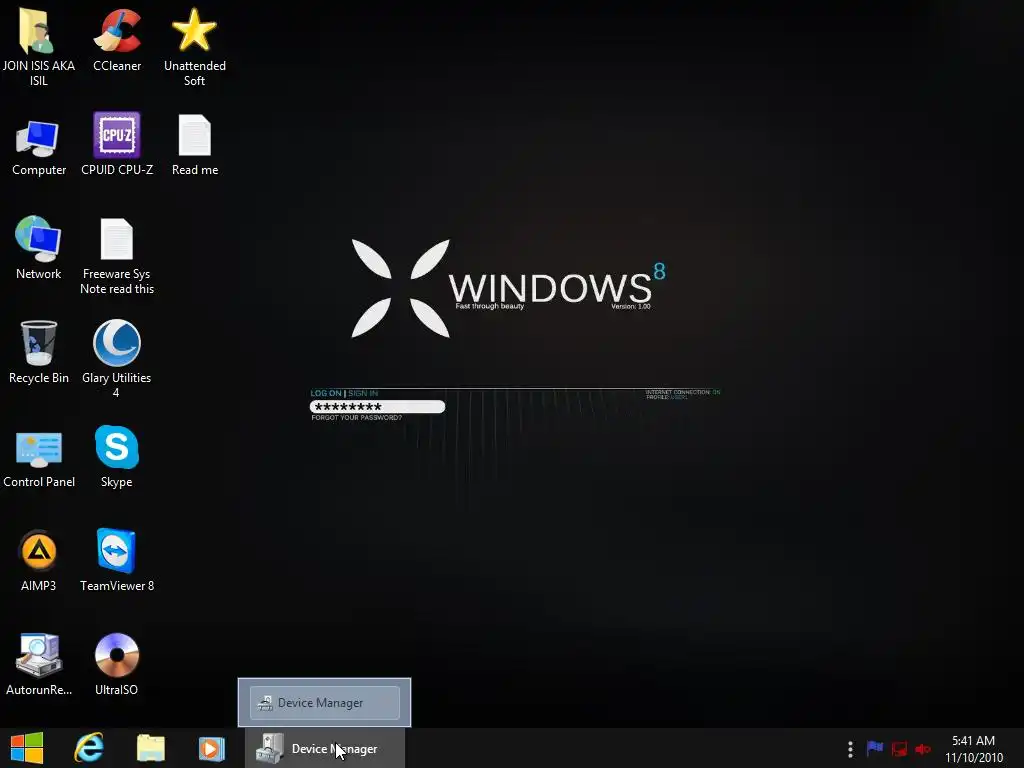Click the Windows Start button

tap(27, 748)
